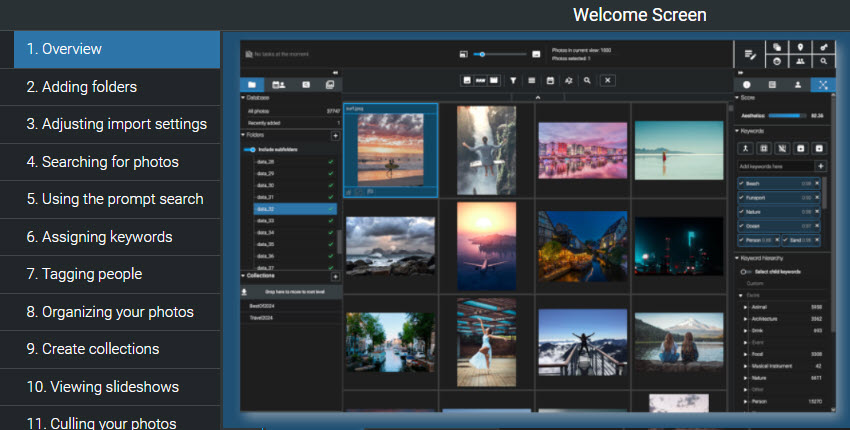Click the filter funnel icon

tap(513, 80)
